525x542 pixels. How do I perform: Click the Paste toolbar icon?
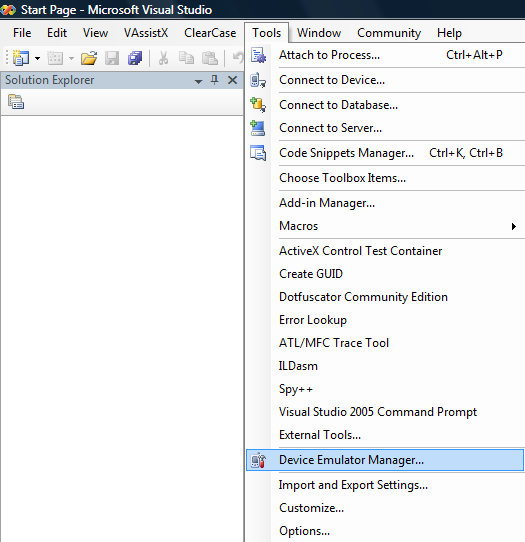pyautogui.click(x=210, y=58)
